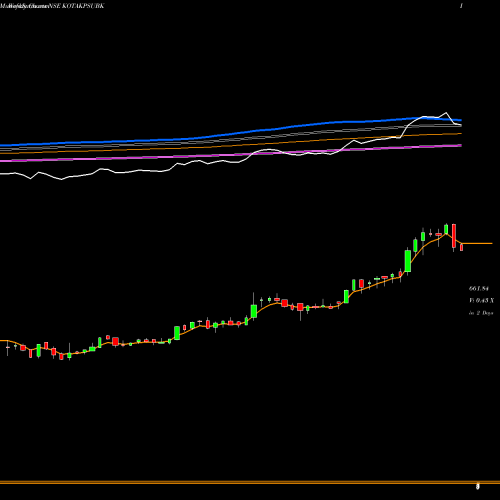Click the final small red candlestick
The width and height of the screenshot is (500, 500).
click(x=462, y=247)
